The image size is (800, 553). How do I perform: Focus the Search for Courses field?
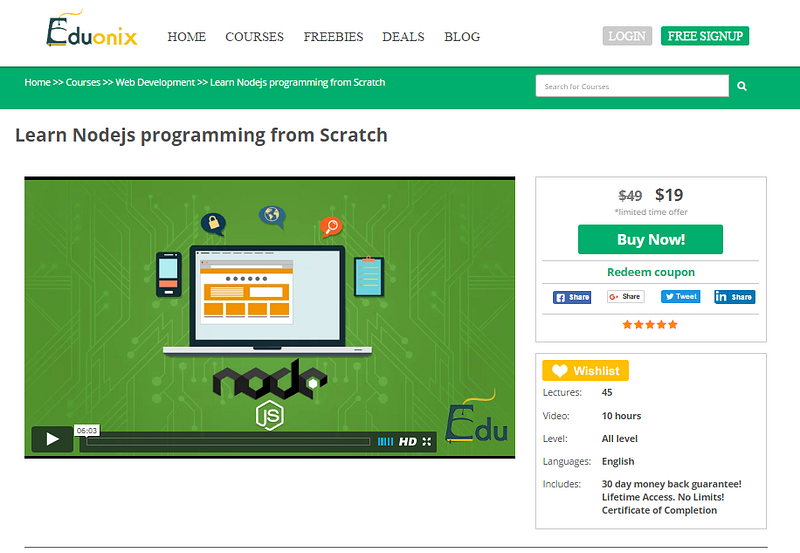632,86
